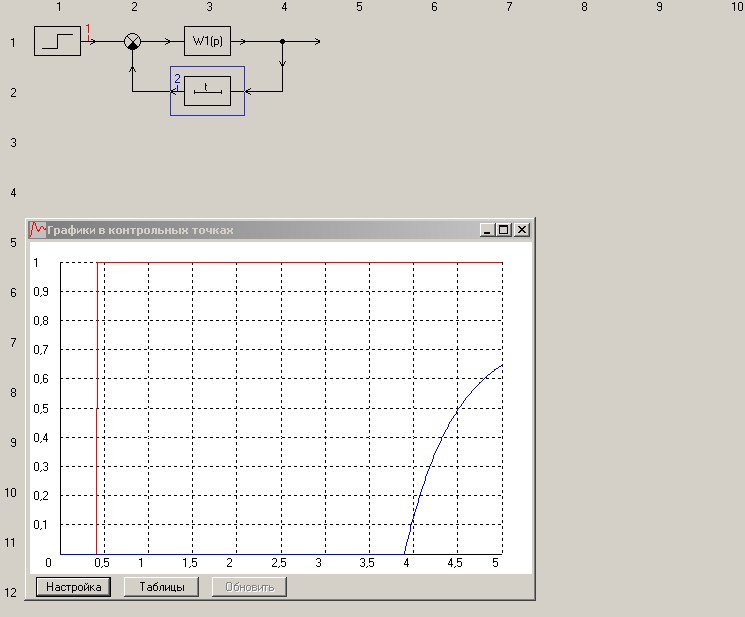Click row header number 12 on grid
This screenshot has height=617, width=745.
10,593
